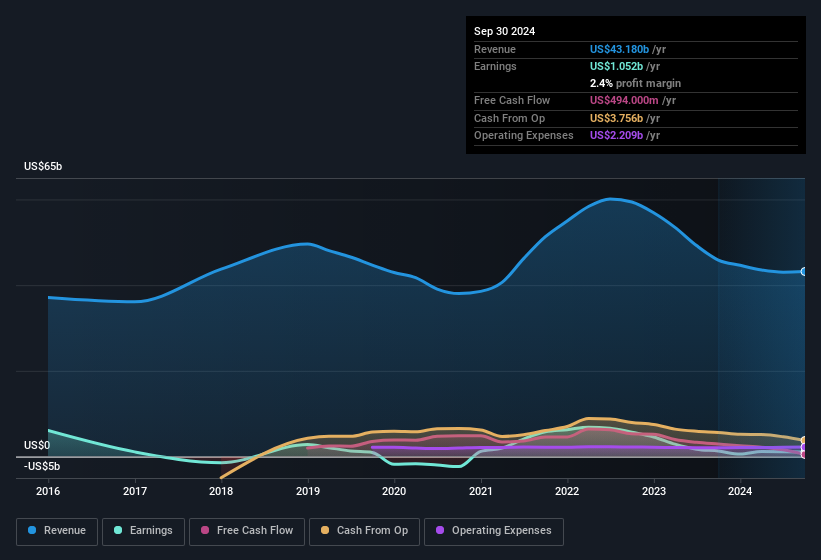
Task: Click the blue Revenue legend dot
Action: pyautogui.click(x=32, y=530)
